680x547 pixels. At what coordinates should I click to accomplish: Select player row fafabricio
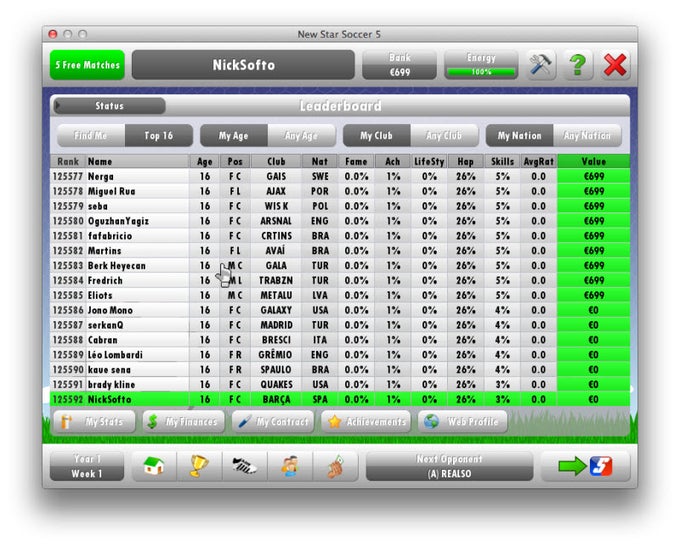pos(340,236)
